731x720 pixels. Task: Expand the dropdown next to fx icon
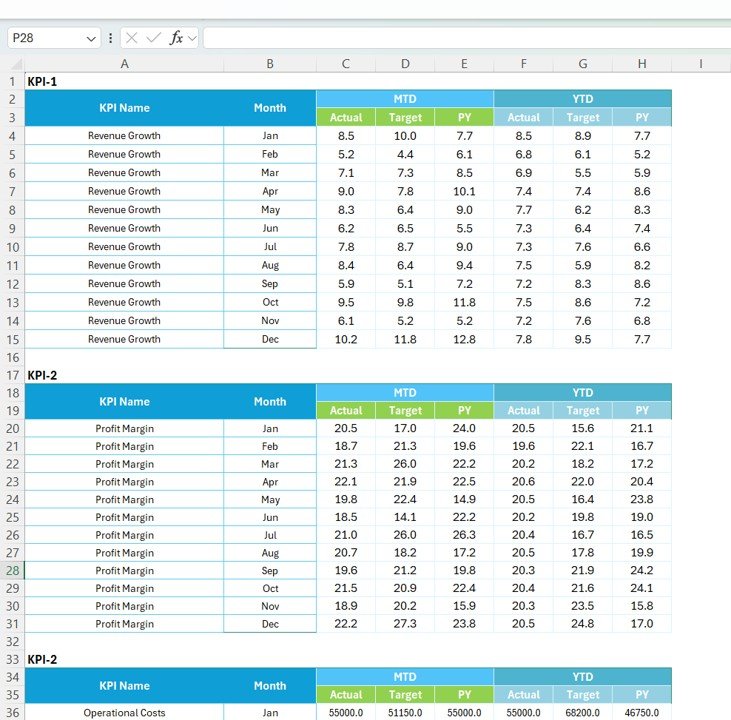click(x=192, y=38)
